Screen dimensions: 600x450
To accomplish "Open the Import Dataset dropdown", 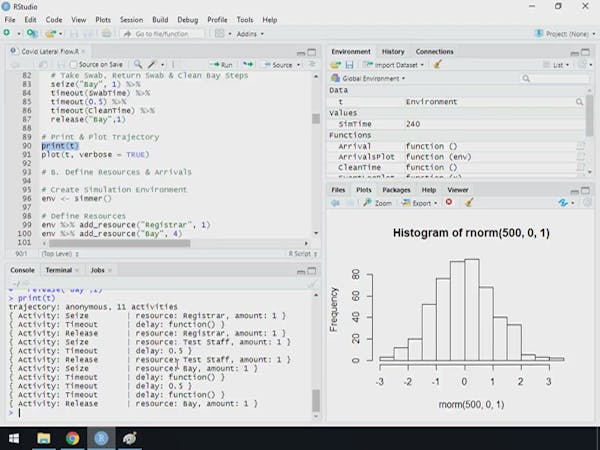I will pyautogui.click(x=393, y=65).
